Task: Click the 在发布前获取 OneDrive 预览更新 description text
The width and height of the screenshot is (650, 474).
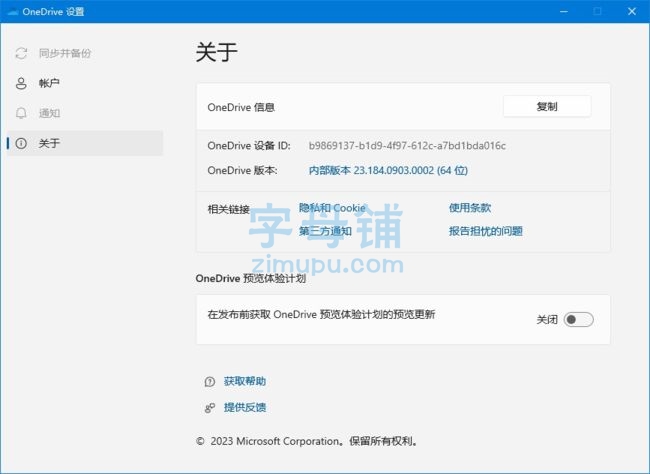Action: pos(321,314)
